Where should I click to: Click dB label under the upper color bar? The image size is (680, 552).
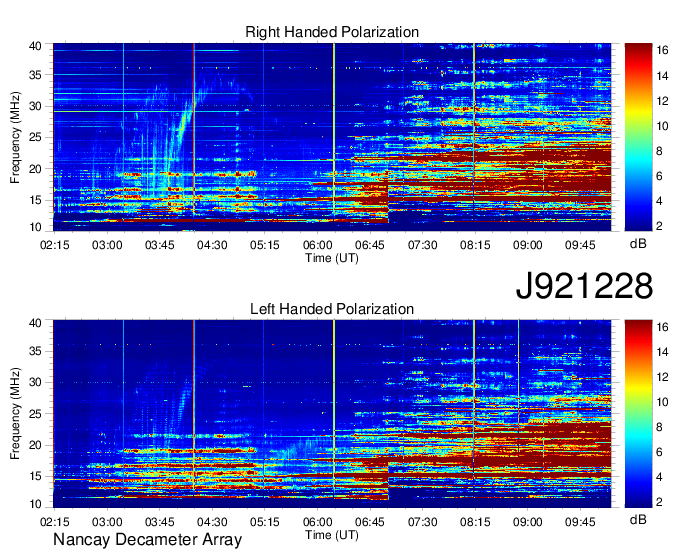click(638, 244)
